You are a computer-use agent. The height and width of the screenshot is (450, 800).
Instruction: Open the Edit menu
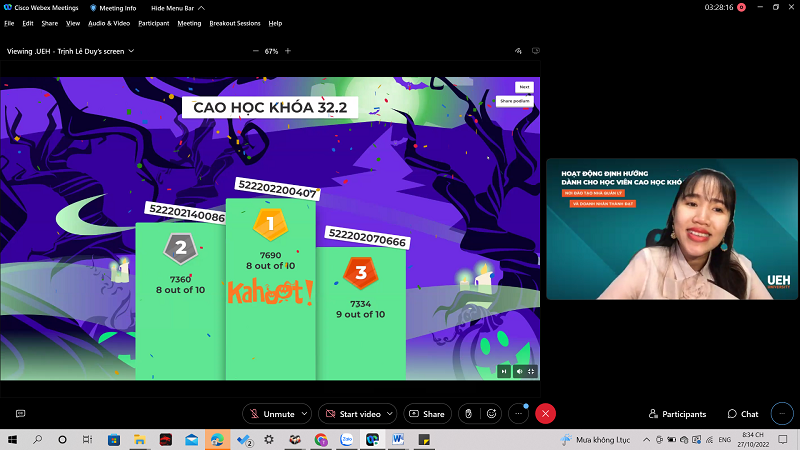pyautogui.click(x=28, y=23)
